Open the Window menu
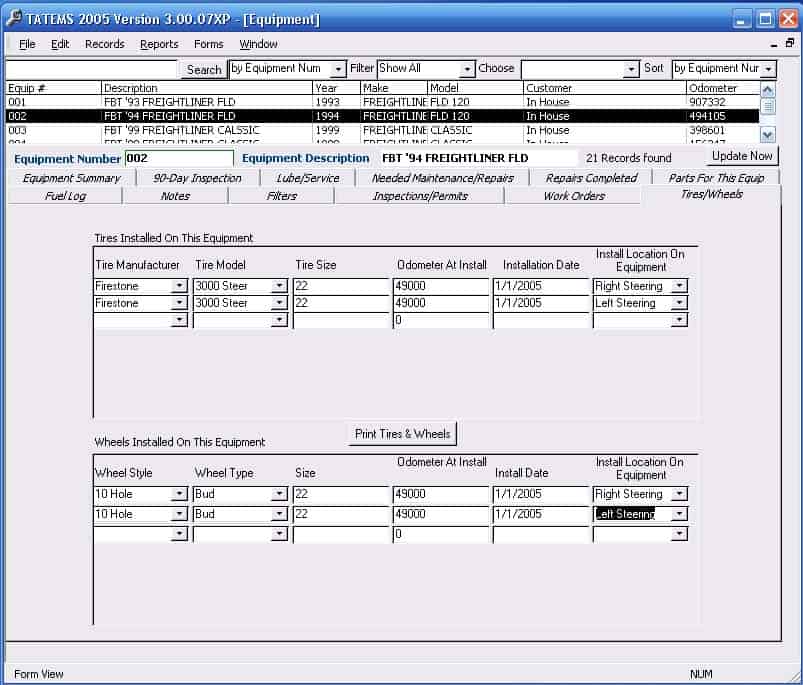The height and width of the screenshot is (685, 803). [258, 44]
